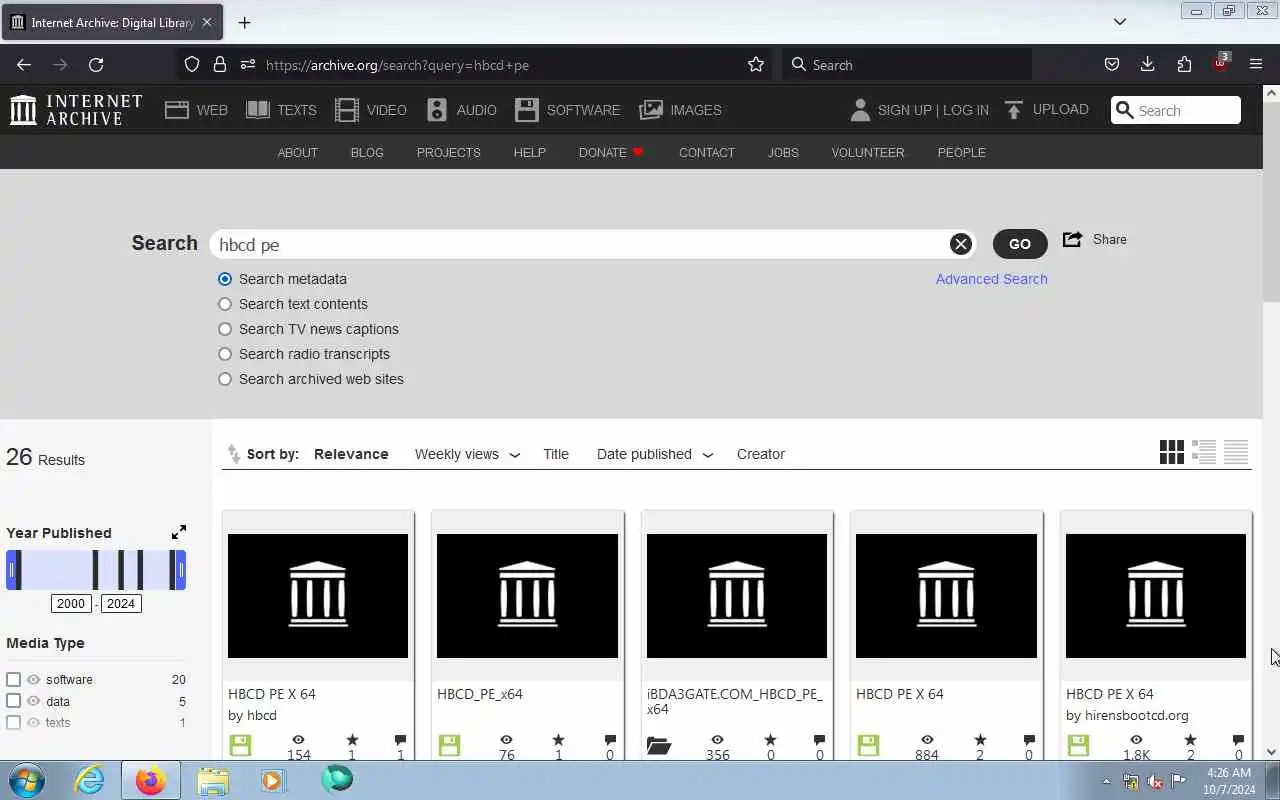
Task: Expand the Year Published histogram icon
Action: [x=179, y=532]
